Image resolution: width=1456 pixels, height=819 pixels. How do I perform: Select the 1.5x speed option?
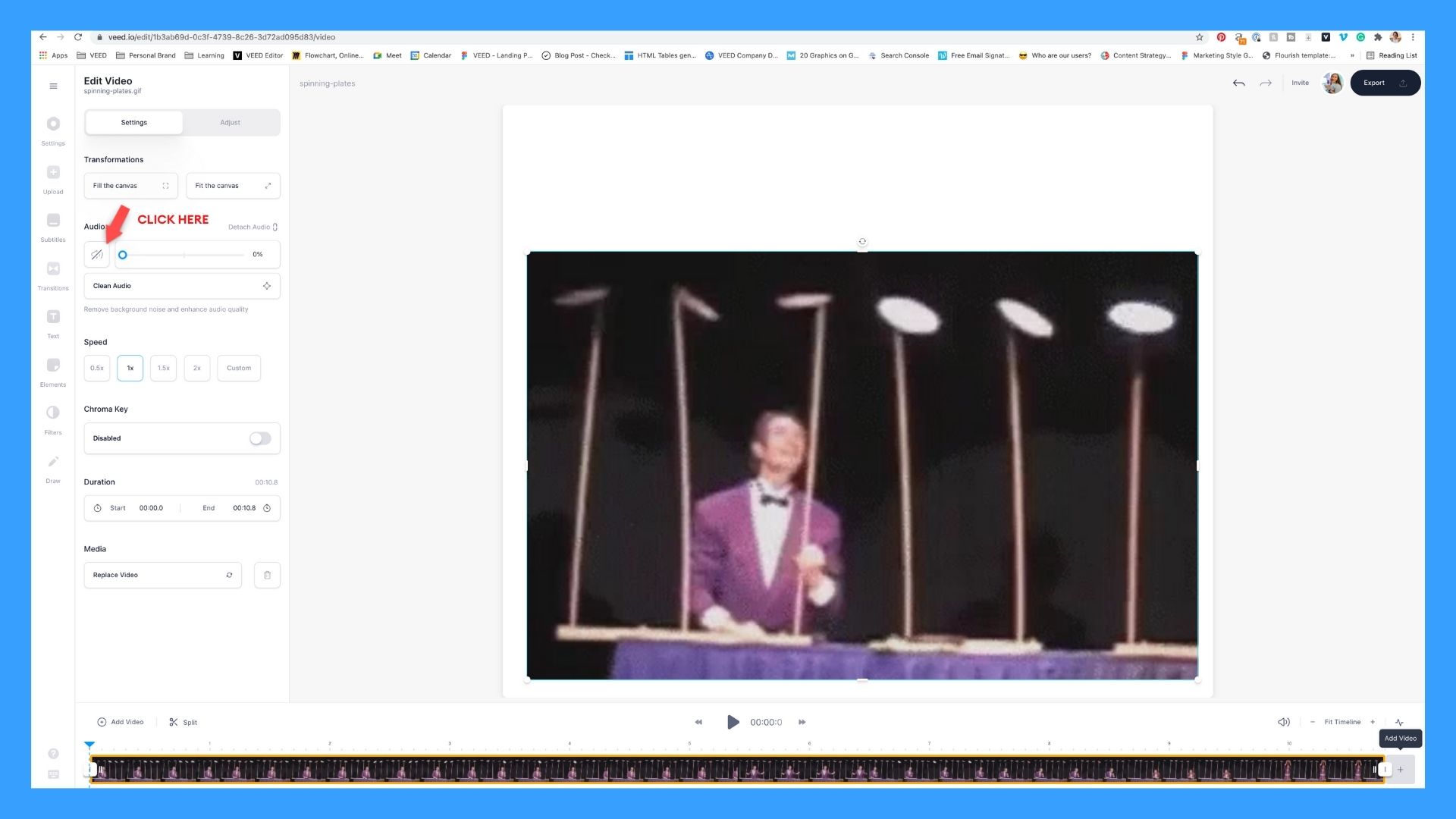coord(163,368)
